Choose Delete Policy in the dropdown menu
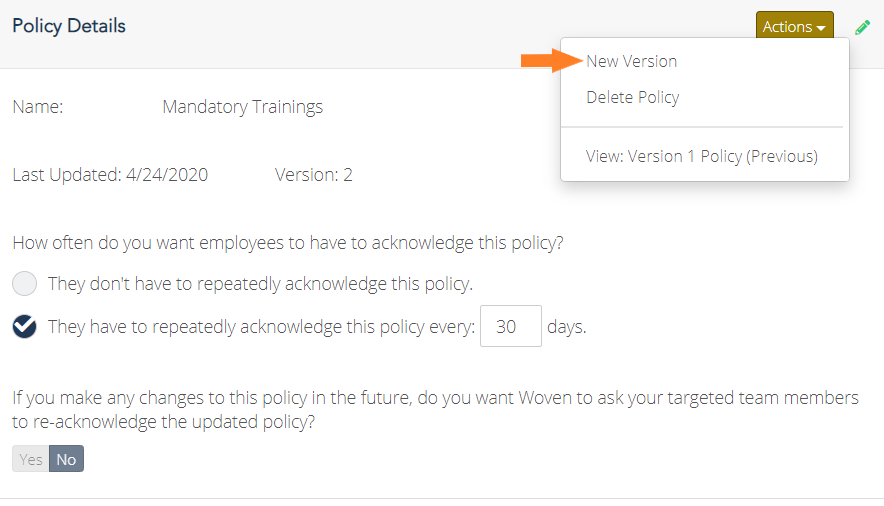The width and height of the screenshot is (884, 506). [x=633, y=97]
